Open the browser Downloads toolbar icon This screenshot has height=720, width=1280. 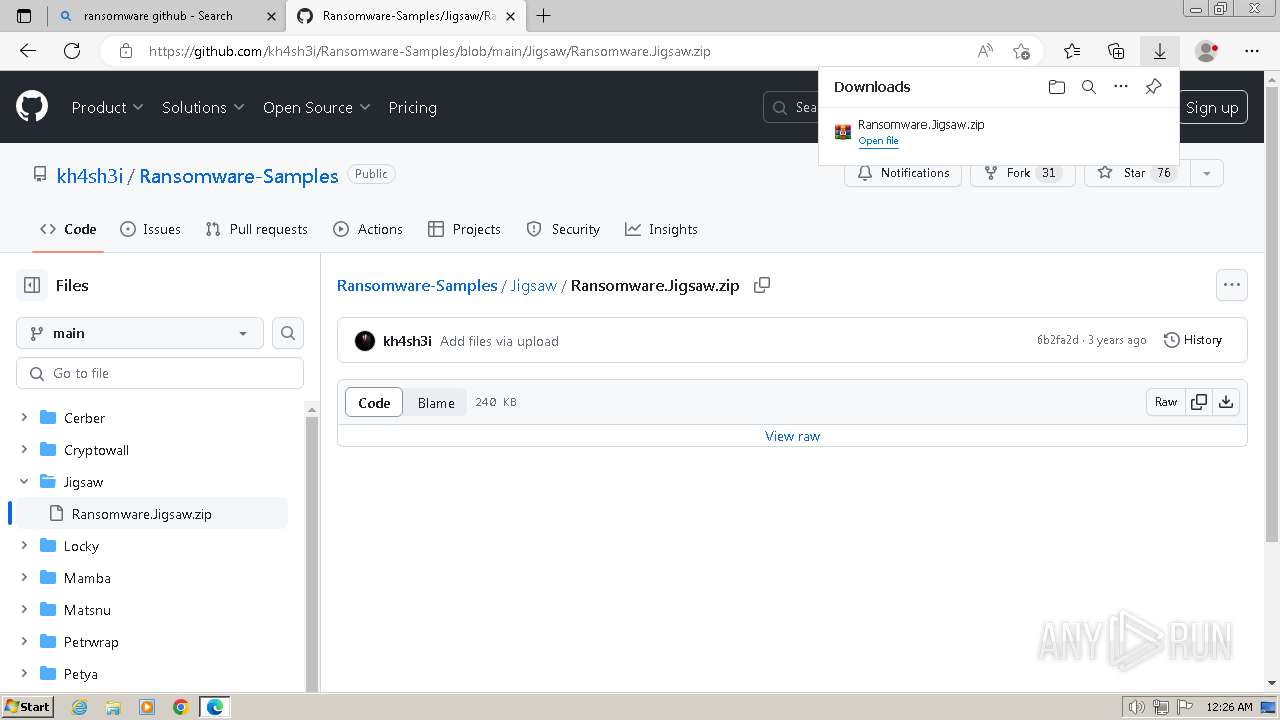(x=1159, y=51)
